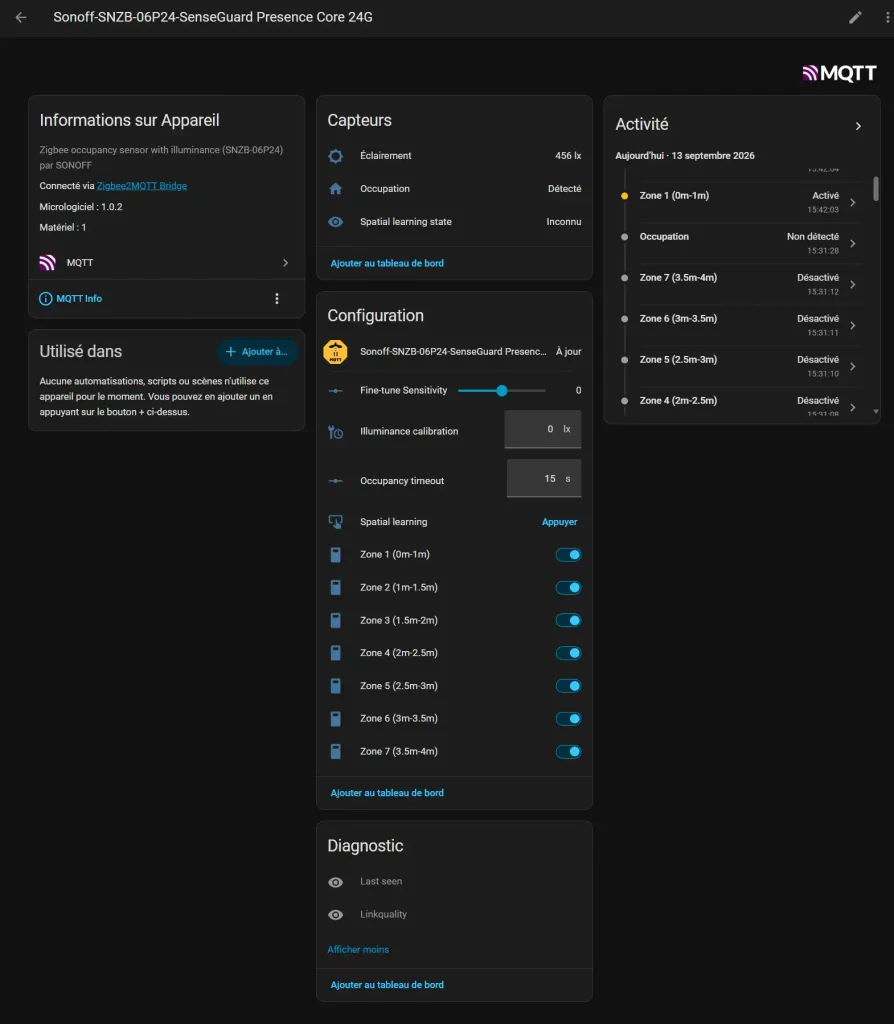Viewport: 894px width, 1024px height.
Task: Click the Occupation home icon
Action: pyautogui.click(x=336, y=189)
